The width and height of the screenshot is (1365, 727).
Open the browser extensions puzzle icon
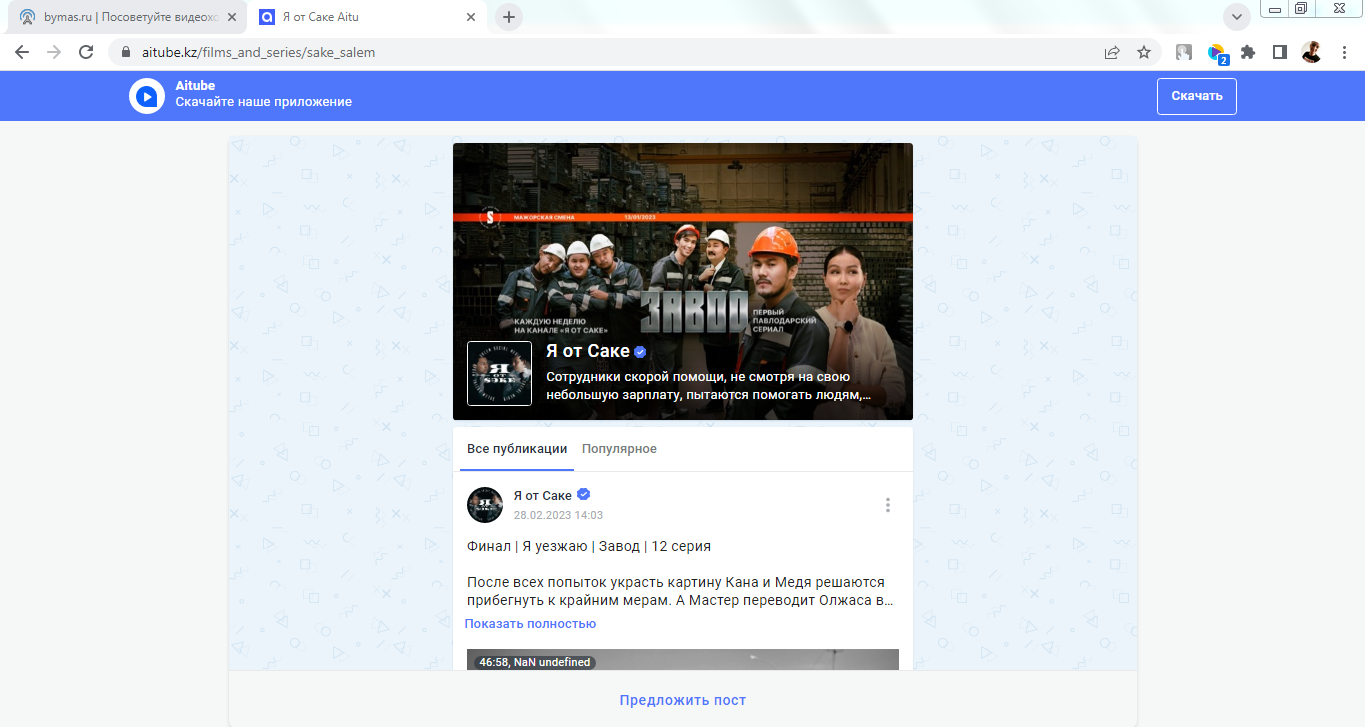pyautogui.click(x=1248, y=52)
